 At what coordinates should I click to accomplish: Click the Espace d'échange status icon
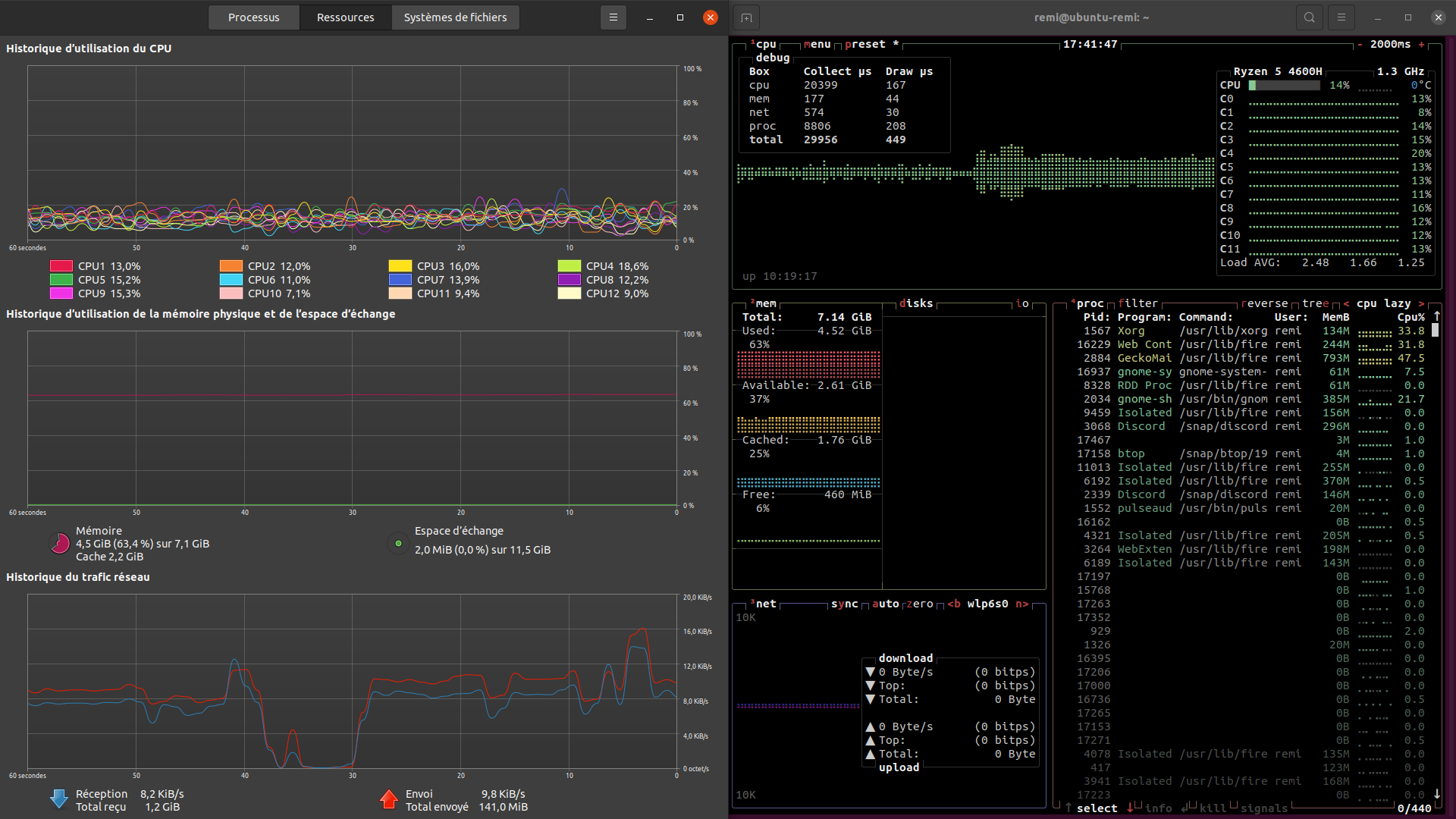(x=398, y=543)
